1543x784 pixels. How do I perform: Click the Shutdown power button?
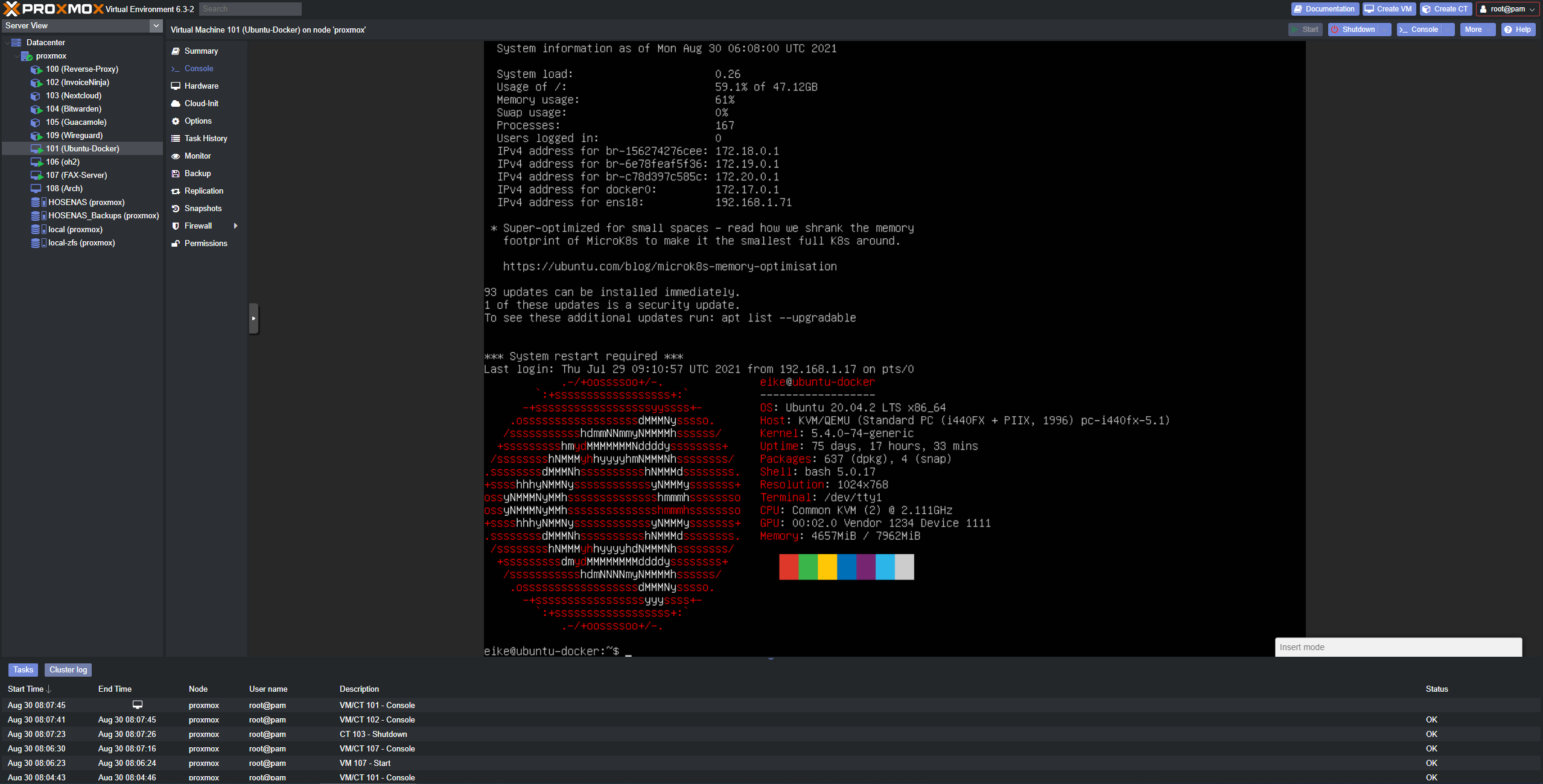(1354, 30)
